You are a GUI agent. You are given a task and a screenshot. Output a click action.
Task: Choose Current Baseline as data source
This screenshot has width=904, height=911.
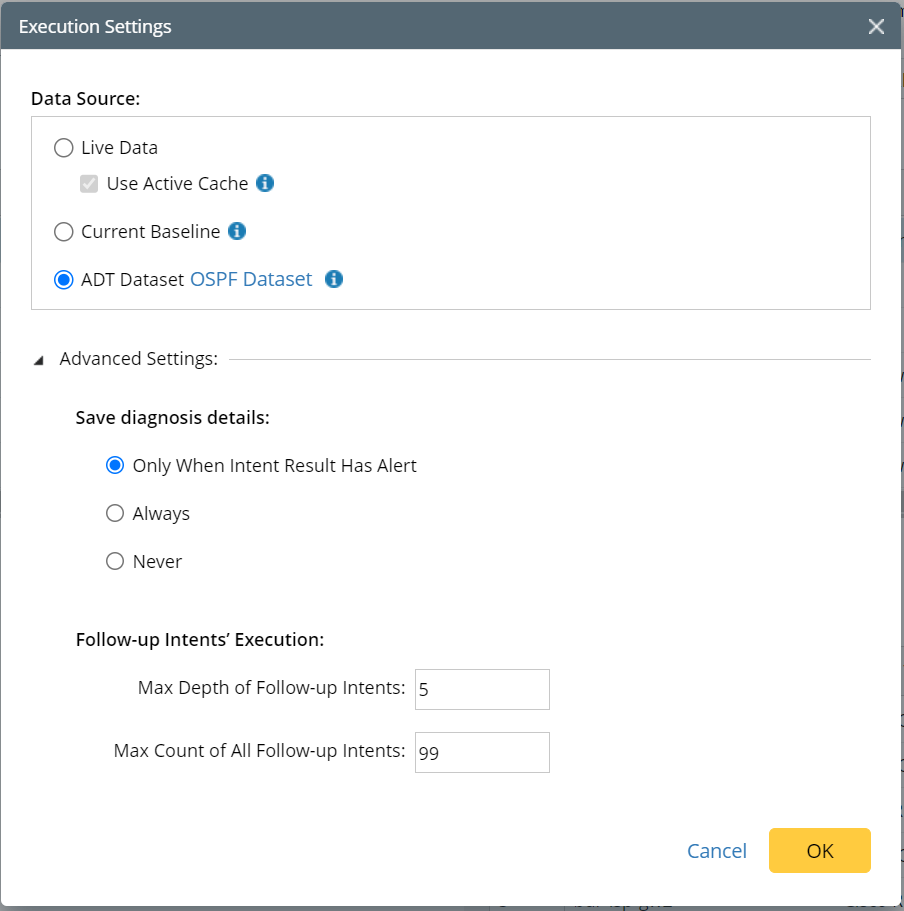point(64,232)
